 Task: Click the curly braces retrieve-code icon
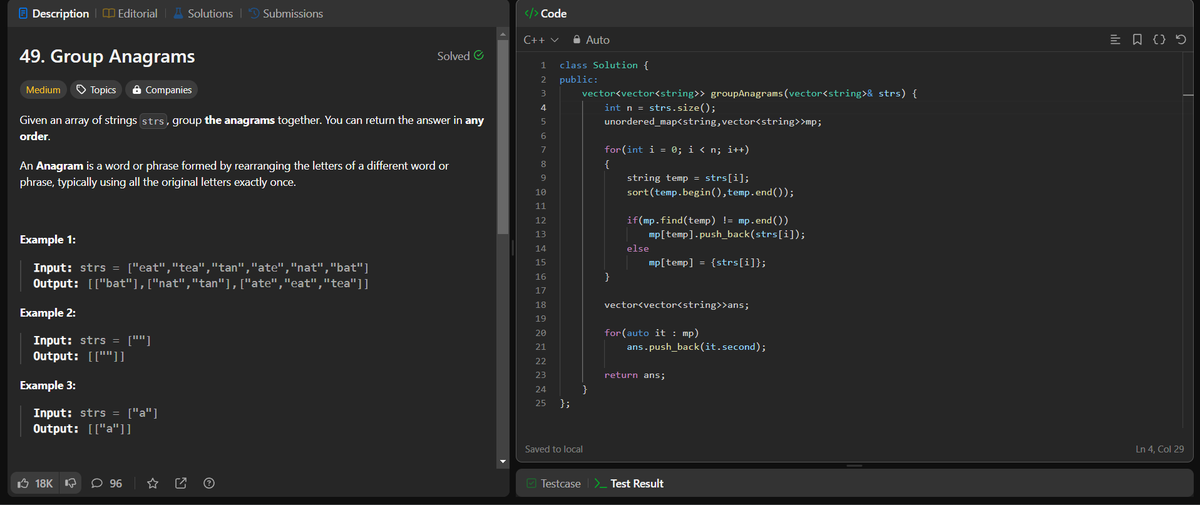pyautogui.click(x=1160, y=40)
